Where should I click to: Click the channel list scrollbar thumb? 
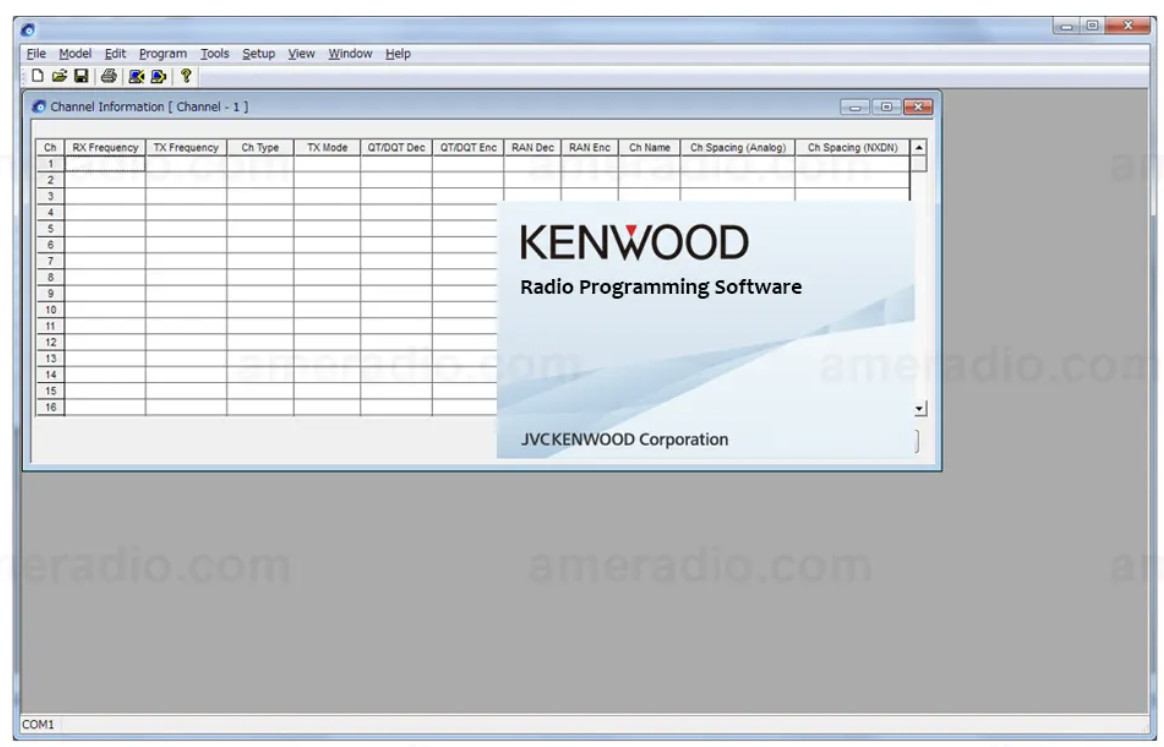[x=919, y=163]
